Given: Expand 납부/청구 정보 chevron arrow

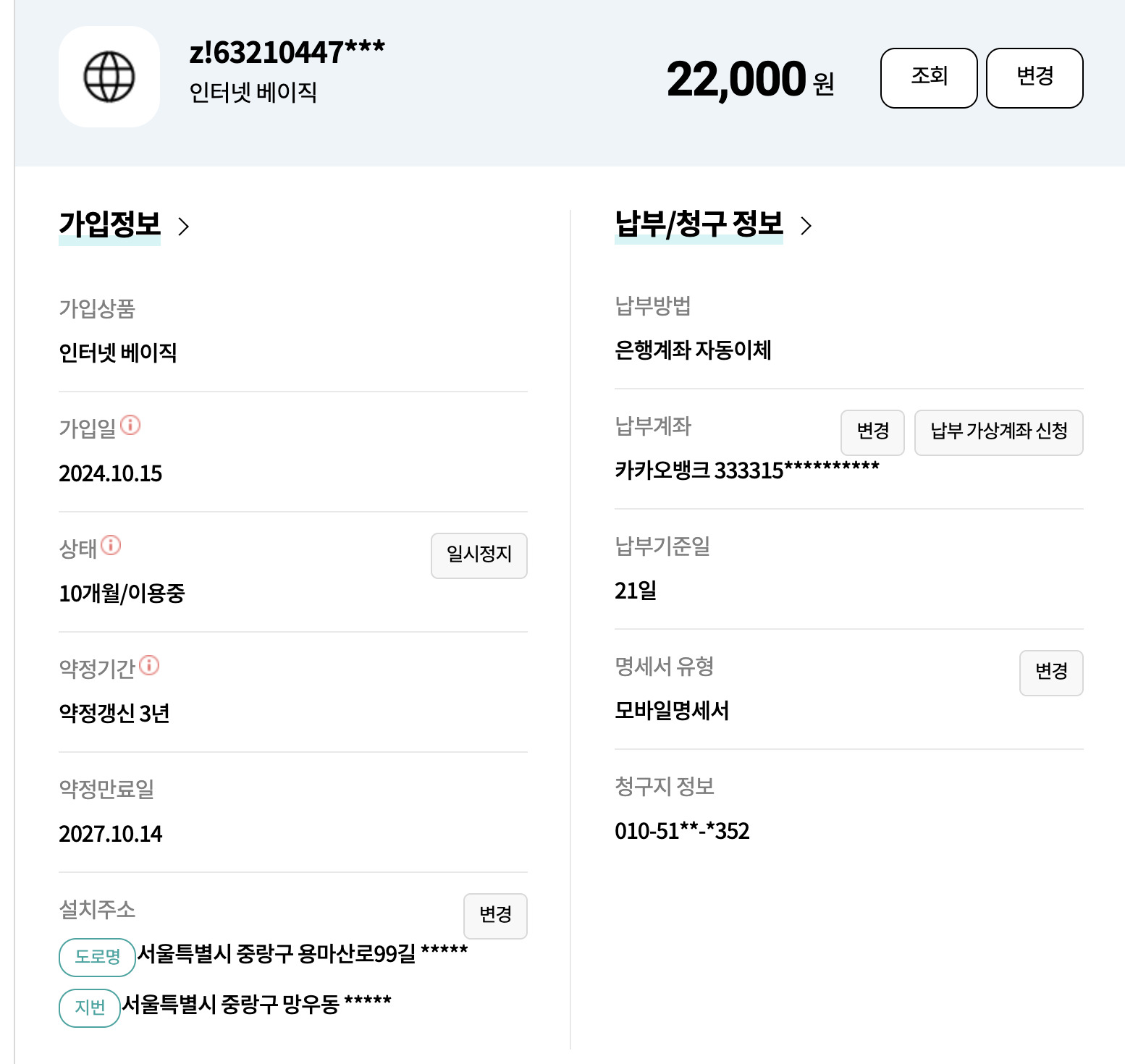Looking at the screenshot, I should click(x=806, y=226).
